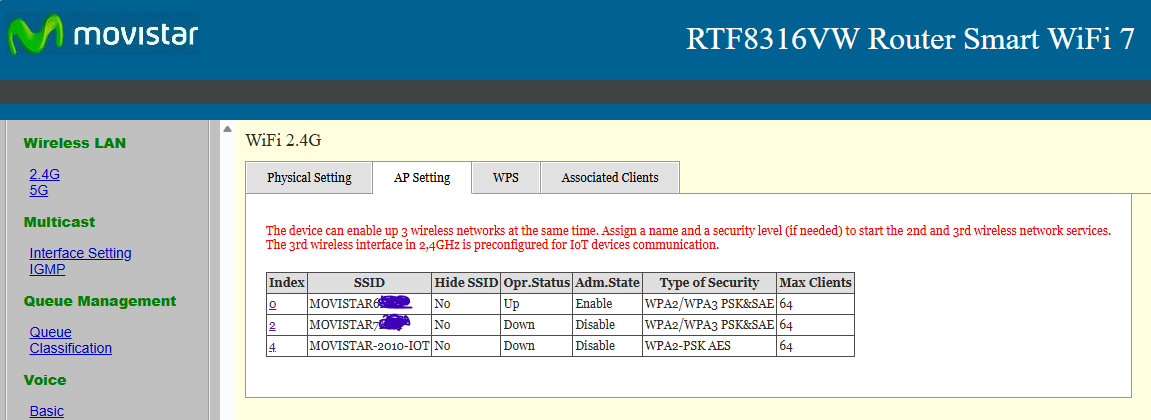Go to the Associated Clients tab
Viewport: 1151px width, 420px height.
pyautogui.click(x=610, y=178)
